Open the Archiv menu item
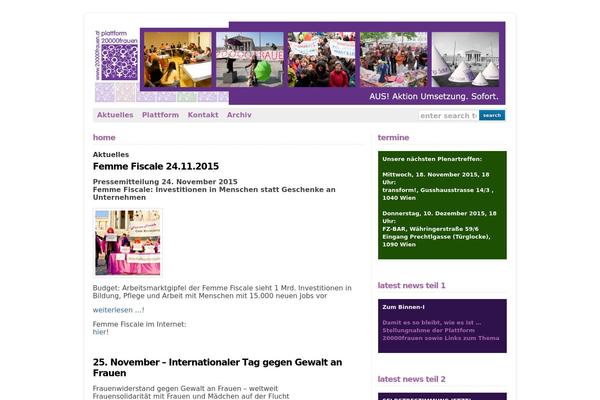Screen dimensions: 600x400 click(239, 115)
